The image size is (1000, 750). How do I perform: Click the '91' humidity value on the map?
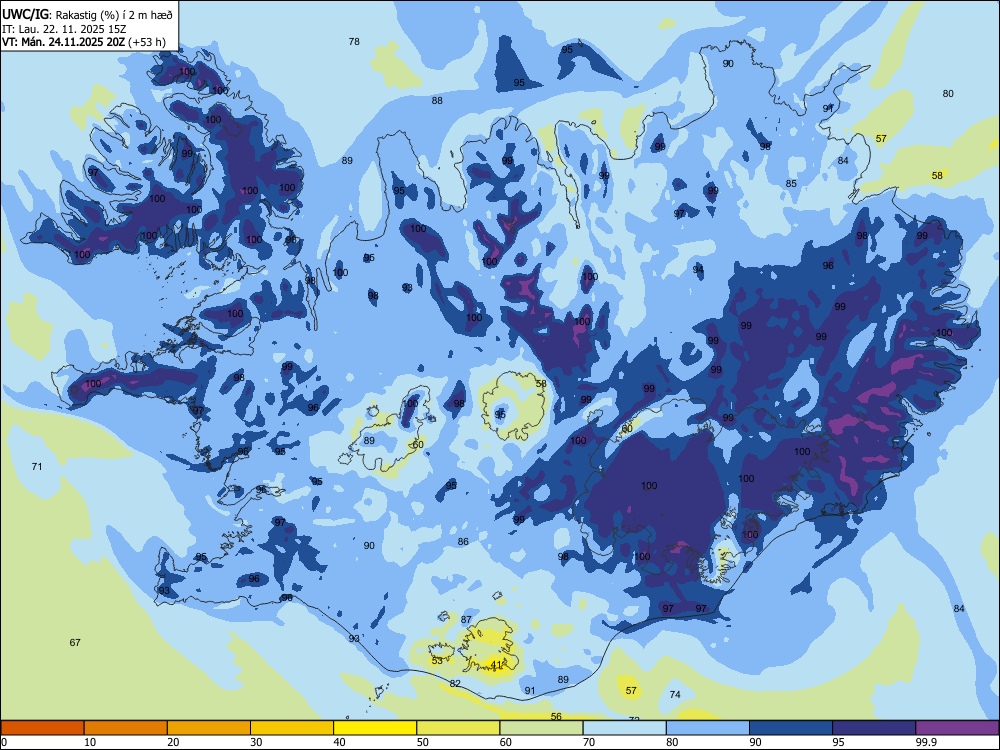[x=530, y=691]
